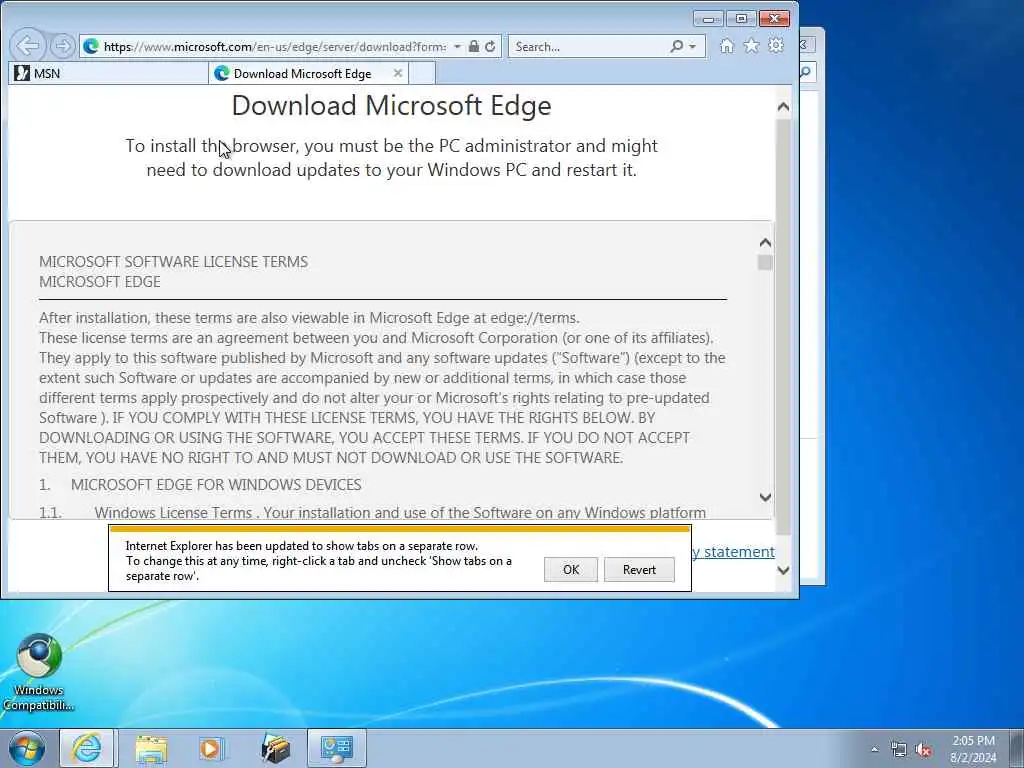Viewport: 1024px width, 768px height.
Task: Open the privacy statement link
Action: click(734, 552)
